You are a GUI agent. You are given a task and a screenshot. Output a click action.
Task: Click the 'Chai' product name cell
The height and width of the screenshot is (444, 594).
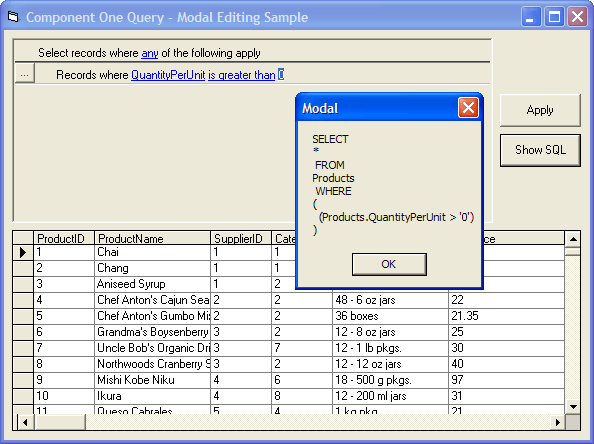152,252
